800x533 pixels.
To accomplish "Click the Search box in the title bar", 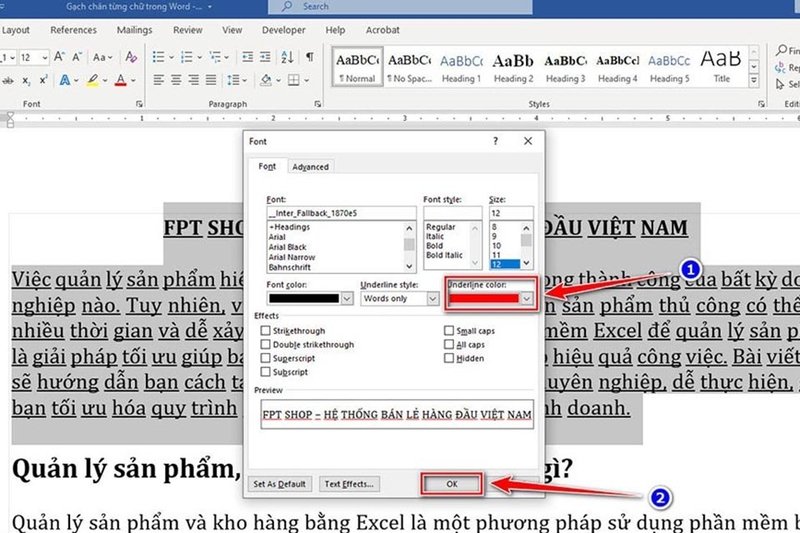I will (x=401, y=7).
